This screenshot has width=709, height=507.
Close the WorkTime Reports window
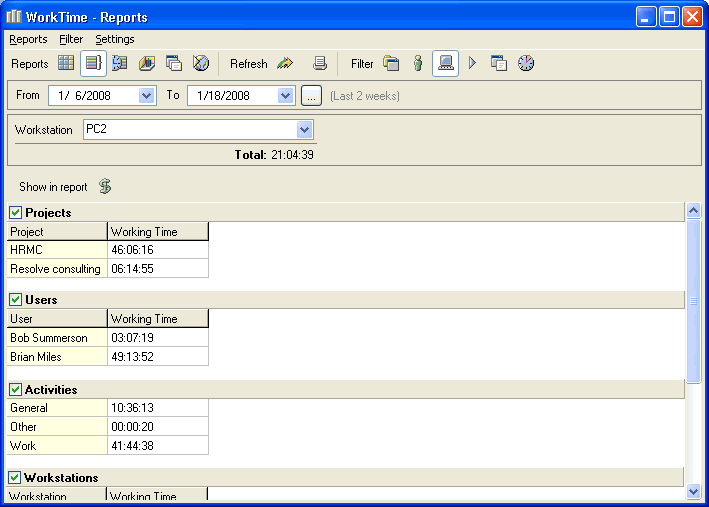tap(692, 17)
